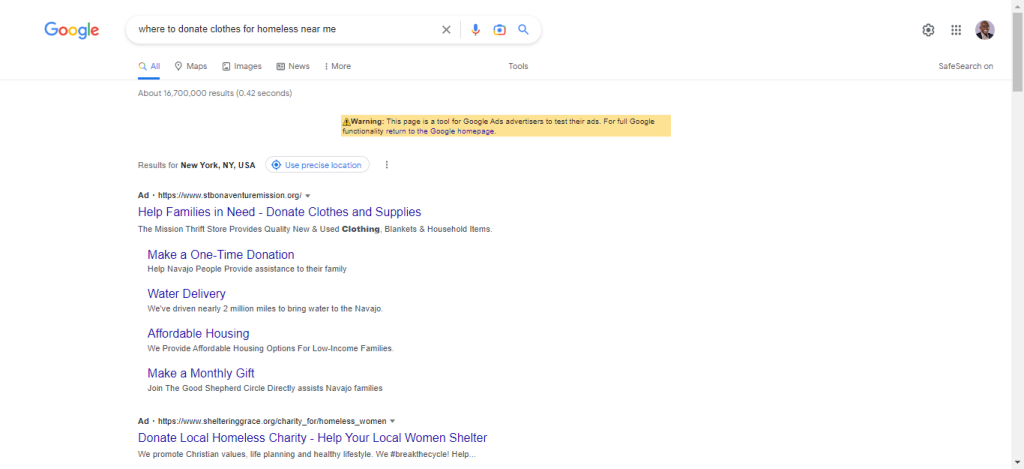Click the search query input field
This screenshot has width=1024, height=469.
point(286,29)
